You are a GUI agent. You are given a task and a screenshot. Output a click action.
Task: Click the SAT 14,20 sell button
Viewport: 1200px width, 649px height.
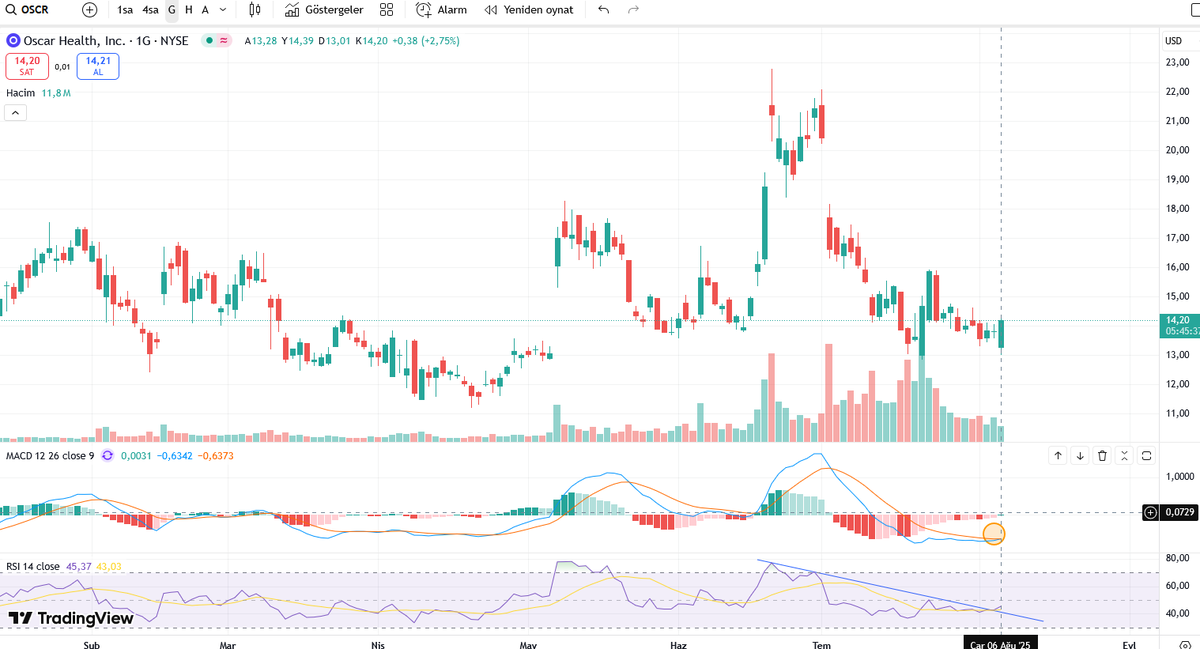pos(27,66)
